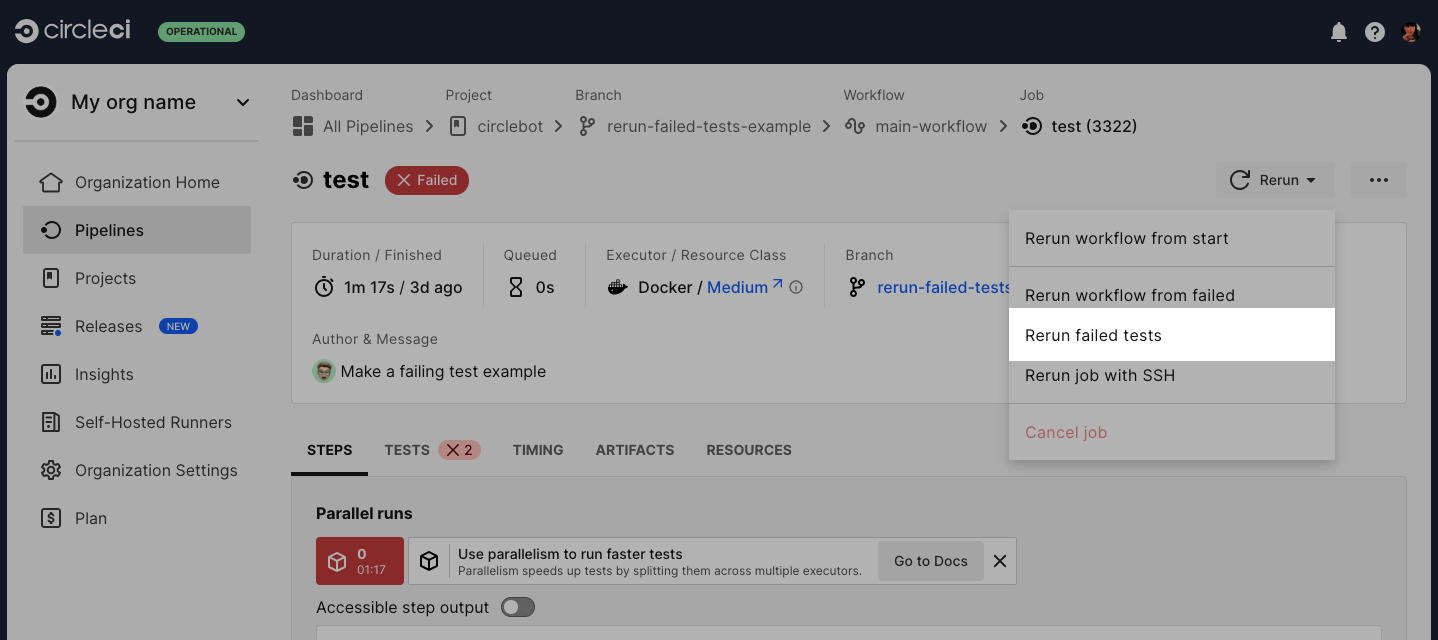1438x640 pixels.
Task: Click the Plan dollar icon
Action: point(51,518)
